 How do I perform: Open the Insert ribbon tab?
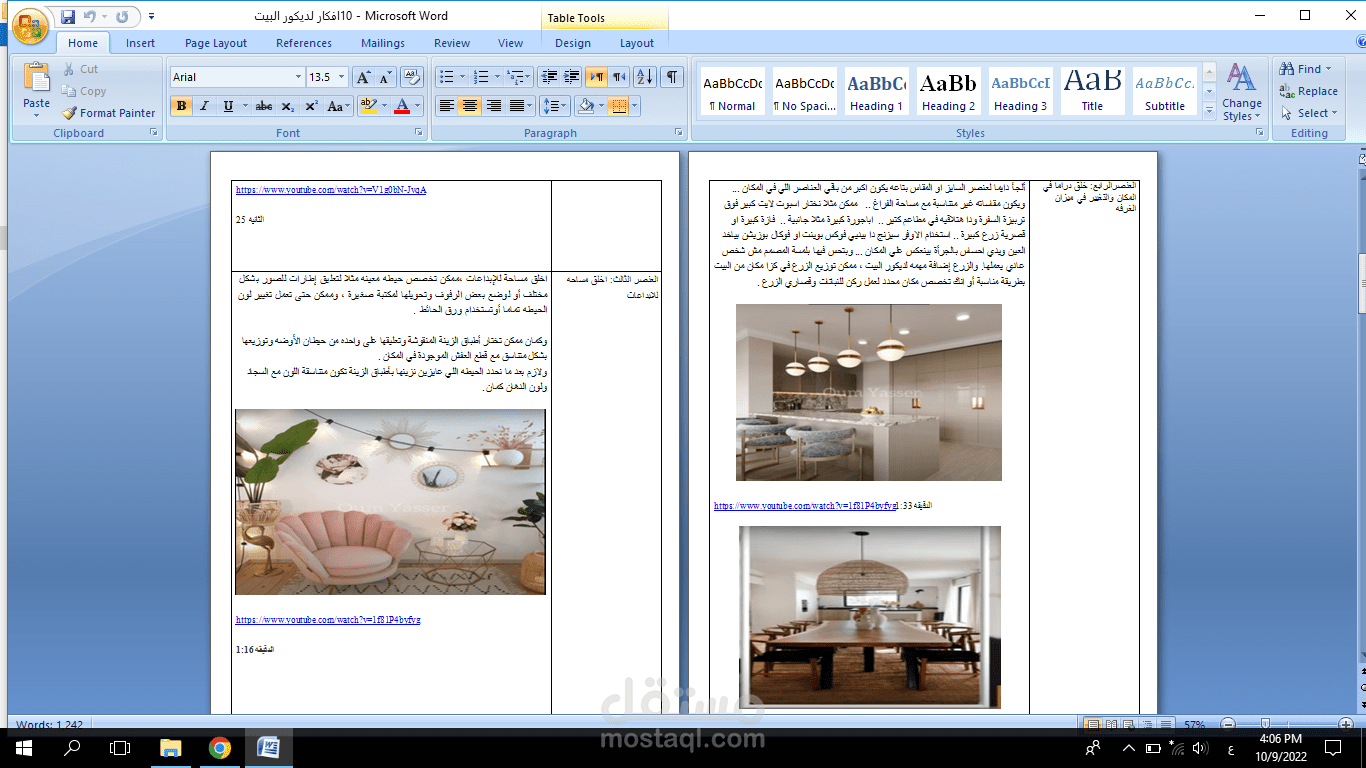pos(140,43)
